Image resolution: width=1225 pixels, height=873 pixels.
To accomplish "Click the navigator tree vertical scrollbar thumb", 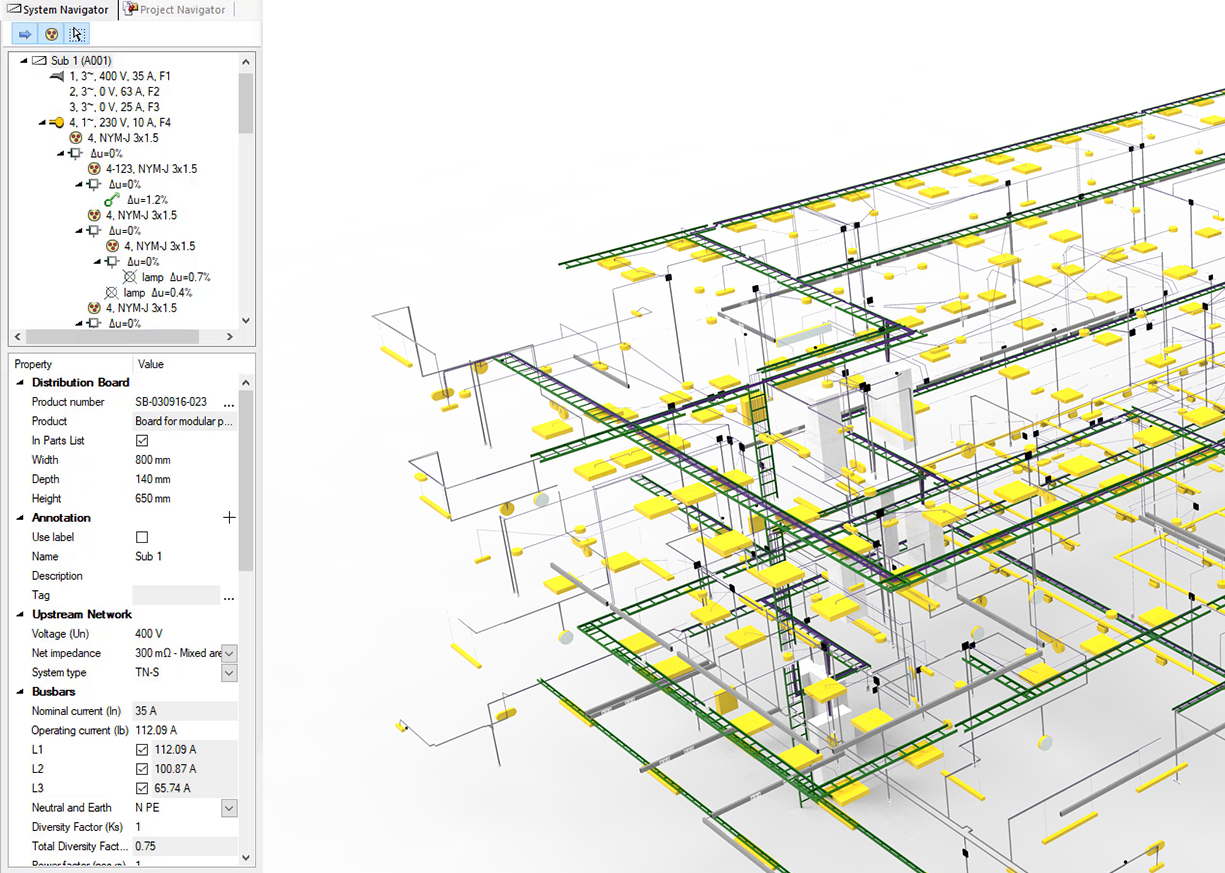I will point(246,102).
